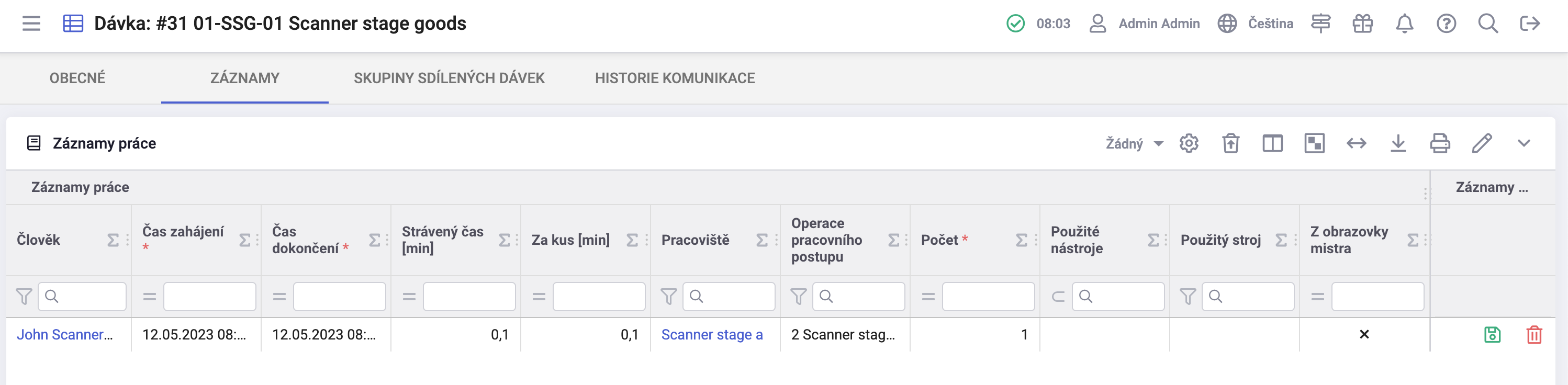This screenshot has height=385, width=1568.
Task: Click the table icon beside Dávka title
Action: click(73, 24)
